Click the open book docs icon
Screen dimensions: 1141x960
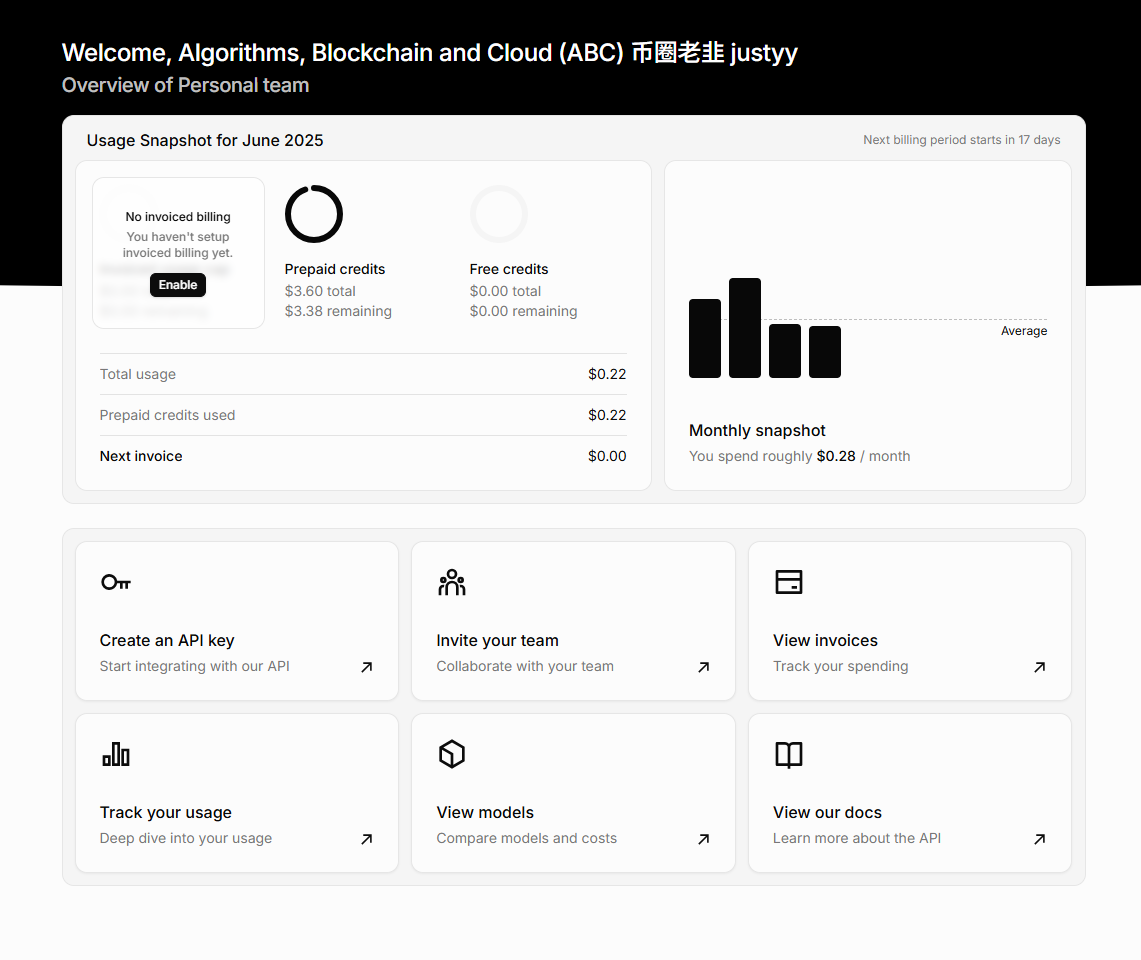click(789, 755)
